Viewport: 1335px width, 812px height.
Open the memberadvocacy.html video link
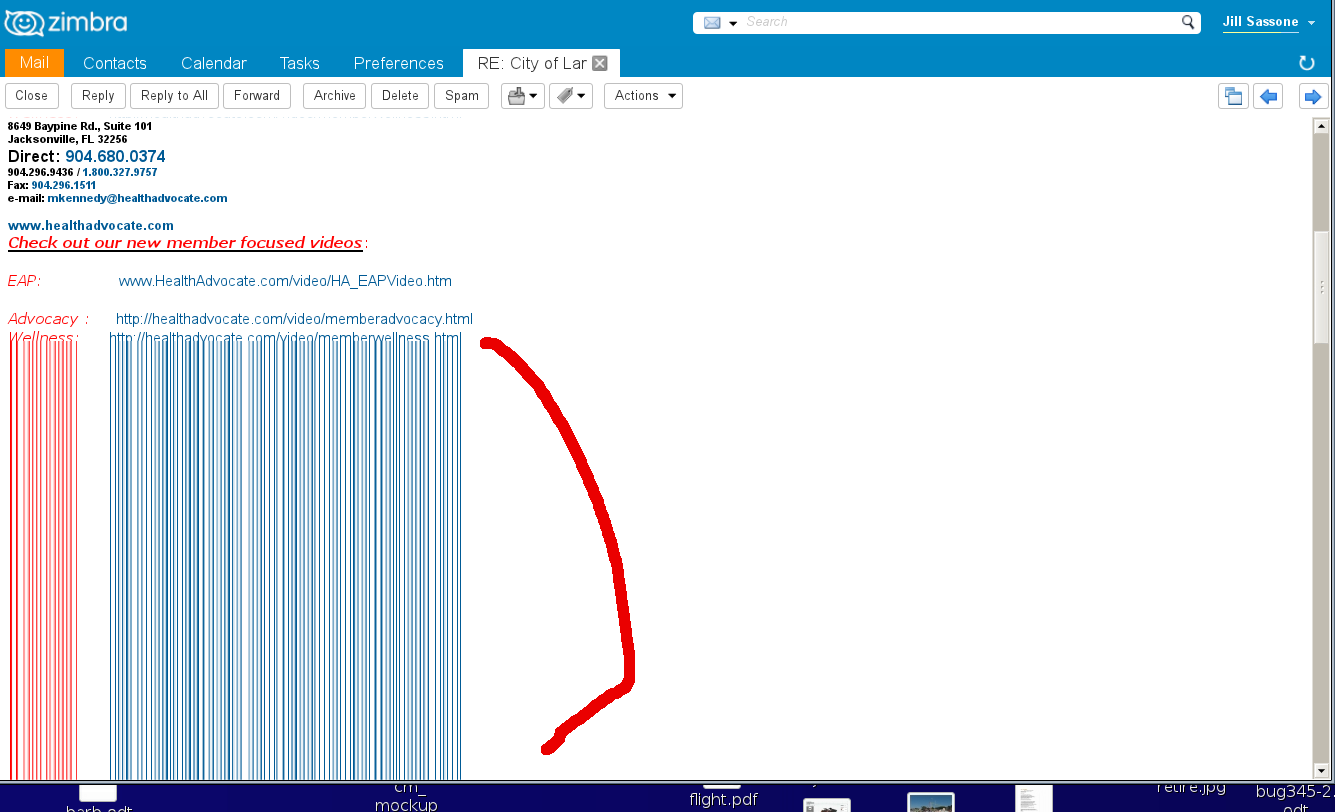point(294,319)
